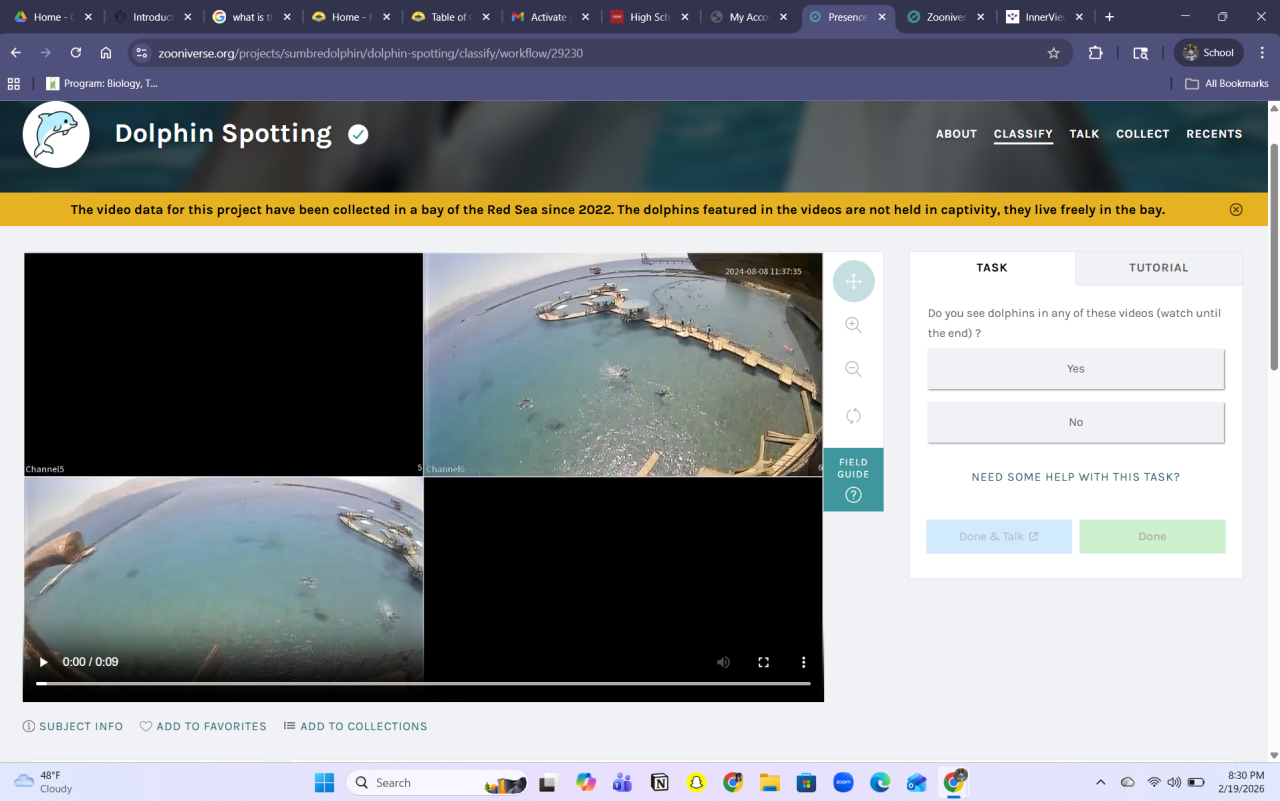
Task: Zoom out of the video subject
Action: [x=853, y=369]
